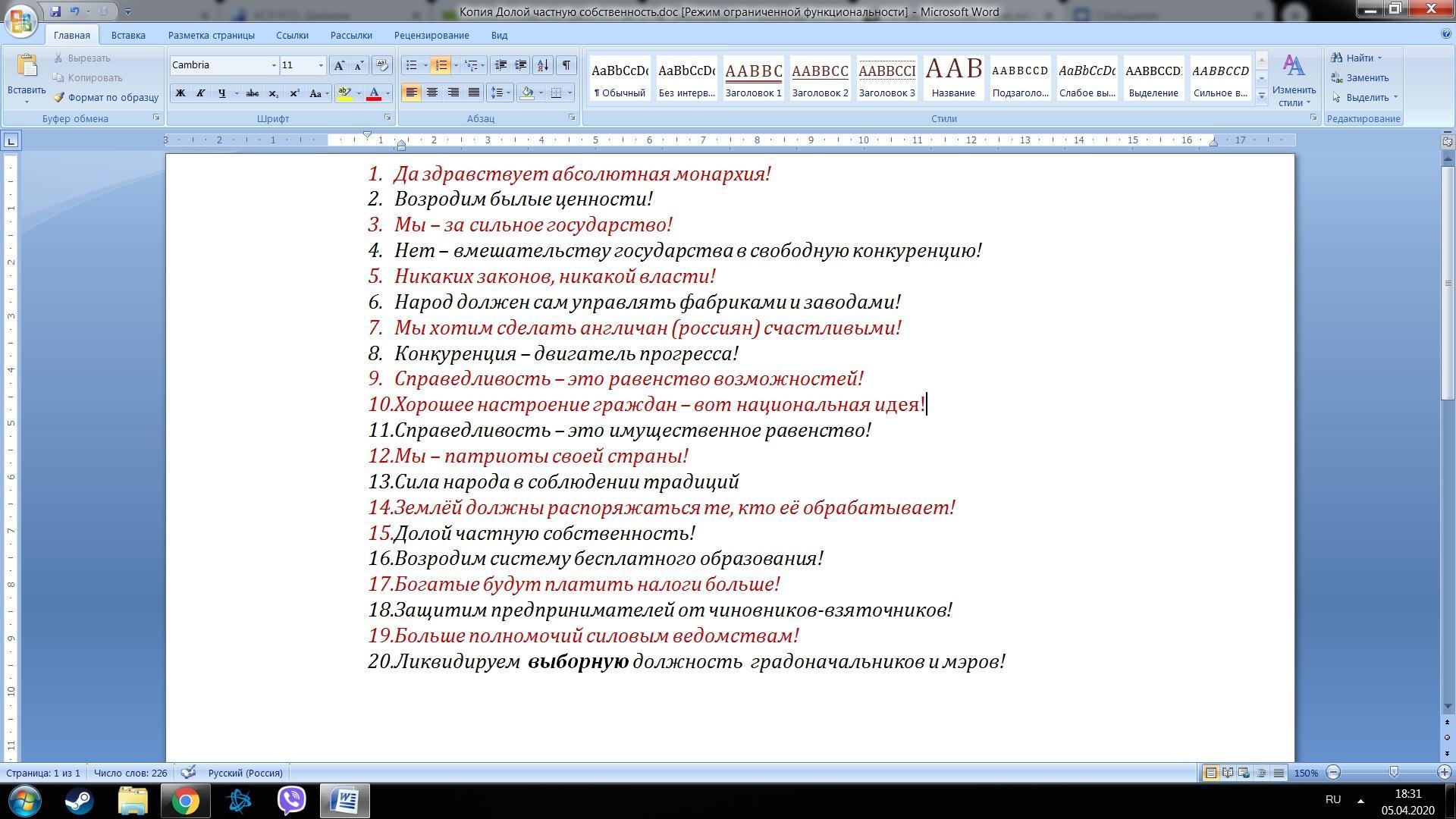This screenshot has height=819, width=1456.
Task: Clear formatting using the eraser icon
Action: [x=382, y=65]
